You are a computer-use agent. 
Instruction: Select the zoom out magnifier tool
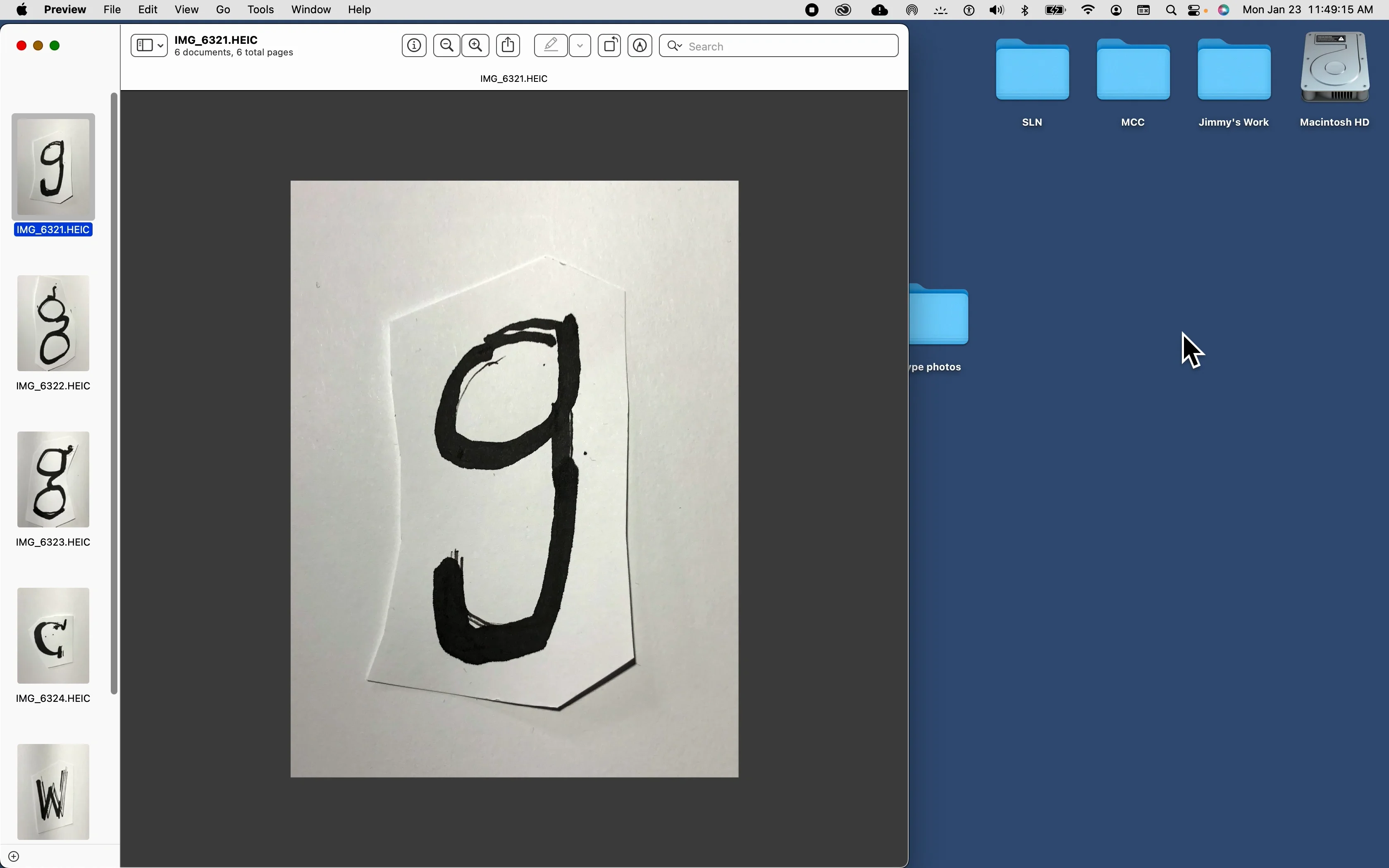coord(446,45)
